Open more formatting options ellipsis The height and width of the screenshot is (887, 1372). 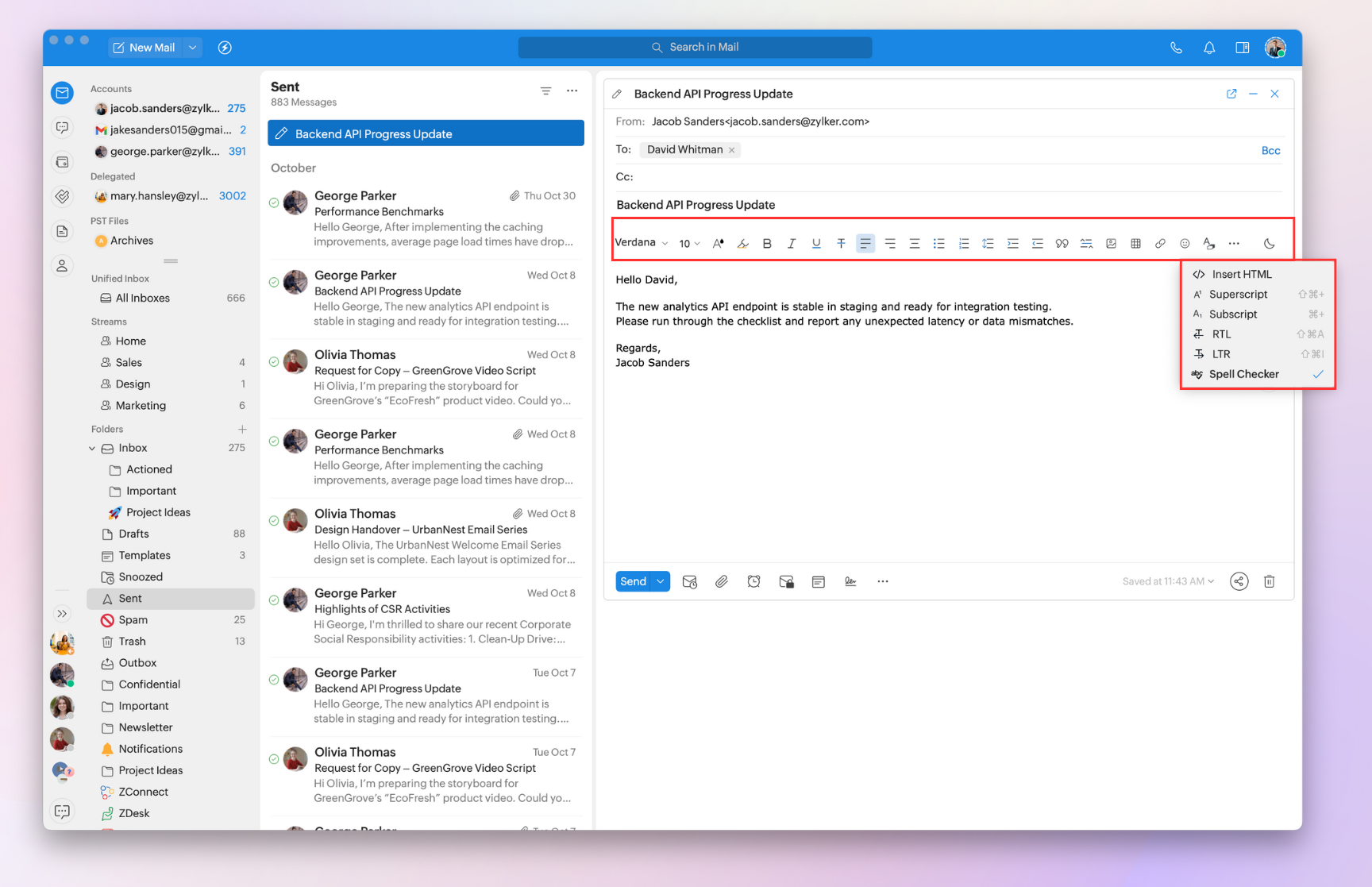coord(1234,244)
